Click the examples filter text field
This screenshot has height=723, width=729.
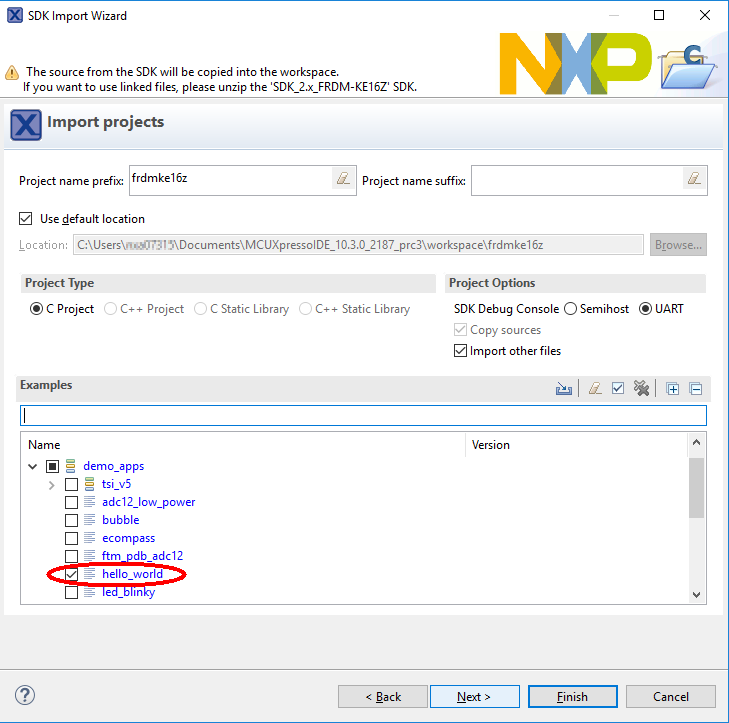(x=363, y=415)
